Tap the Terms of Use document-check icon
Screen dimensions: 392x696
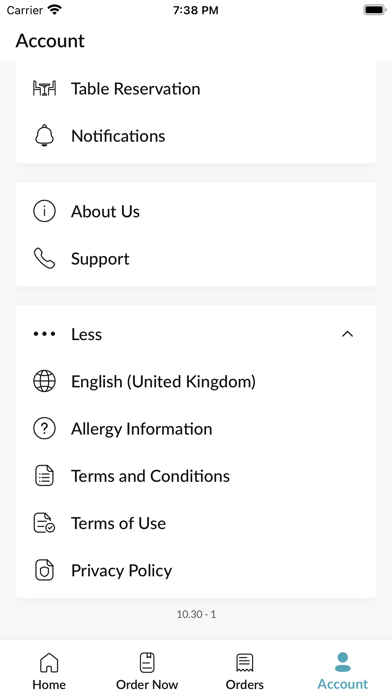44,523
